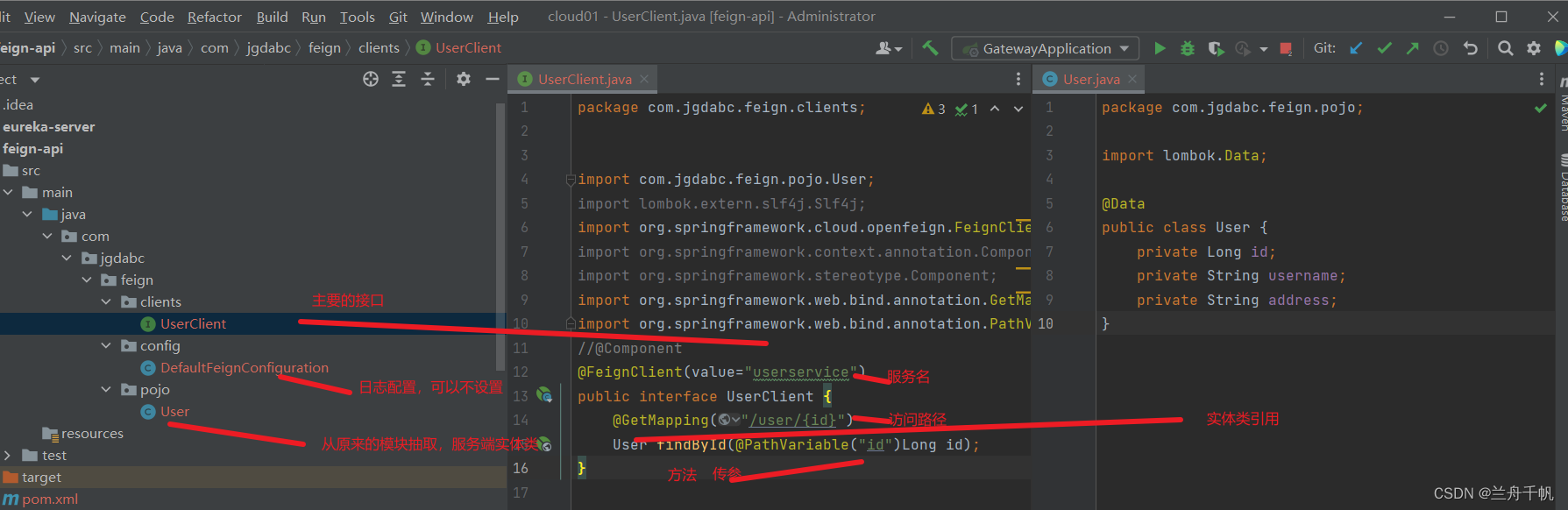Open the Help menu
Image resolution: width=1568 pixels, height=510 pixels.
(503, 17)
